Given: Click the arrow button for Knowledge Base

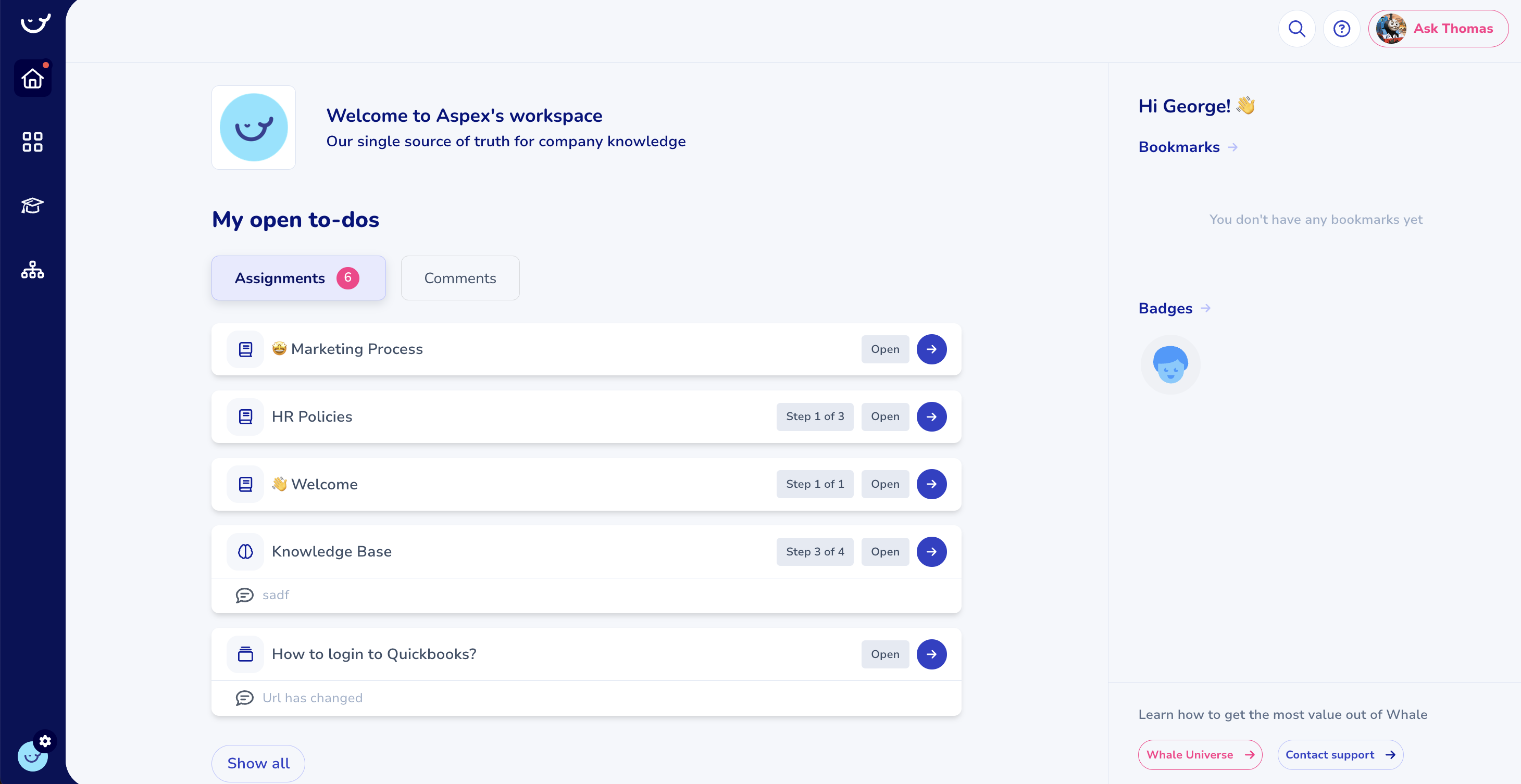Looking at the screenshot, I should point(931,552).
